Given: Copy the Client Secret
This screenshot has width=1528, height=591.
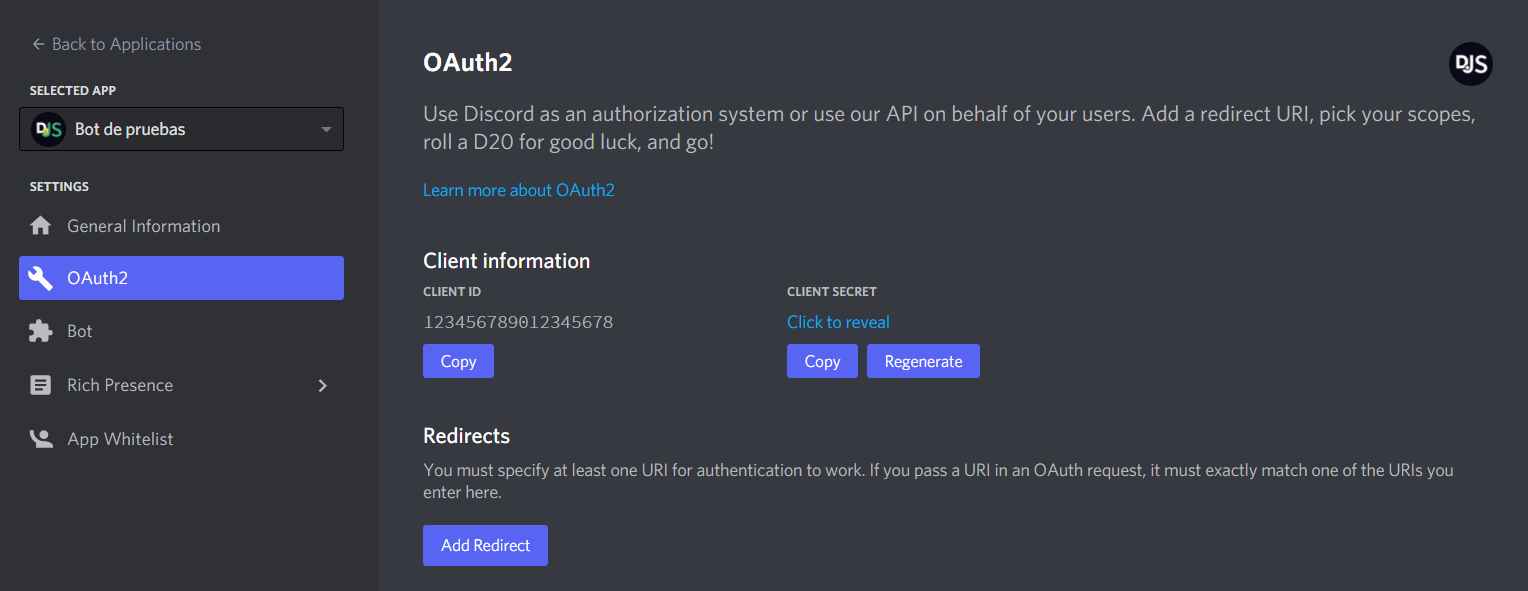Looking at the screenshot, I should 822,360.
